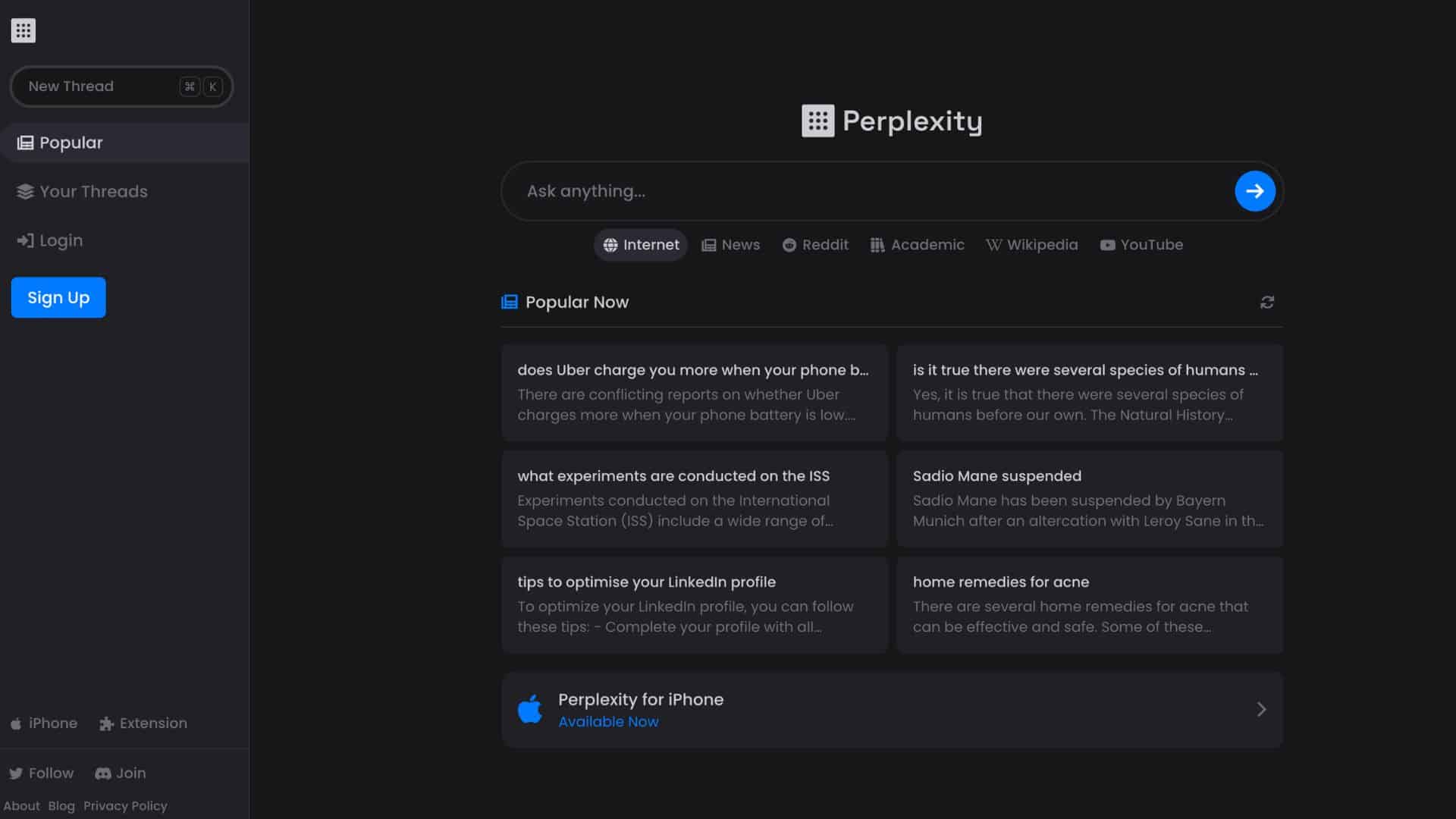Join the Discord community
Image resolution: width=1456 pixels, height=819 pixels.
click(x=120, y=773)
